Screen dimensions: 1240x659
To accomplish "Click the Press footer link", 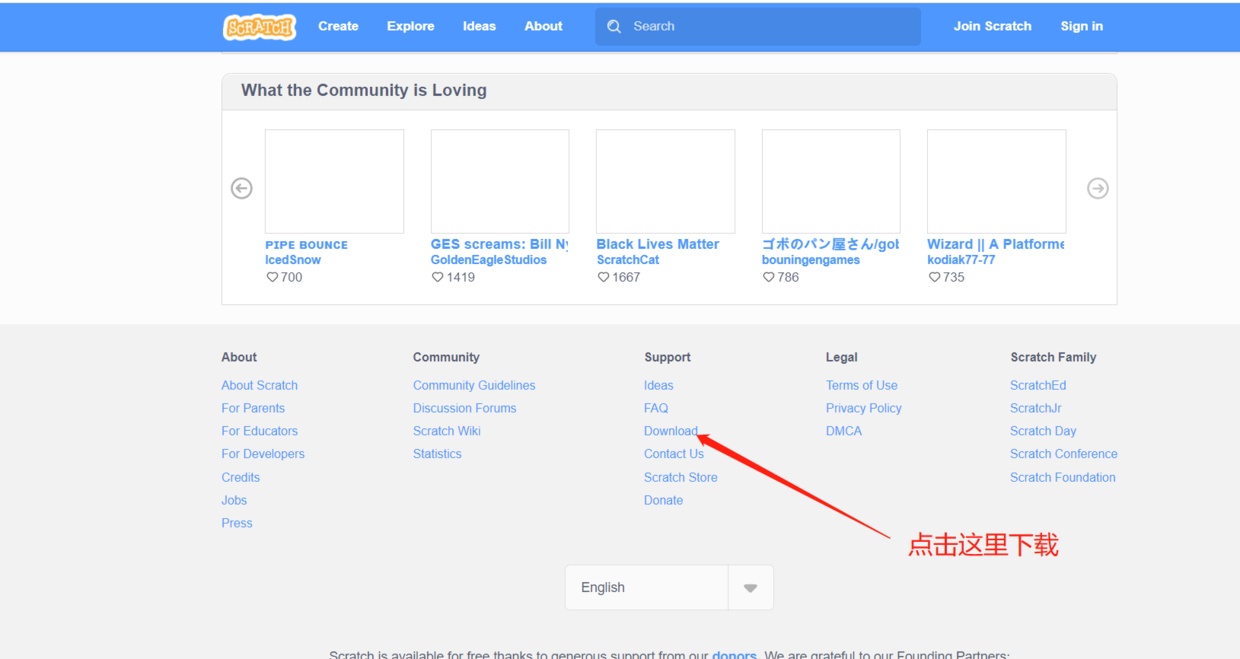I will click(237, 523).
